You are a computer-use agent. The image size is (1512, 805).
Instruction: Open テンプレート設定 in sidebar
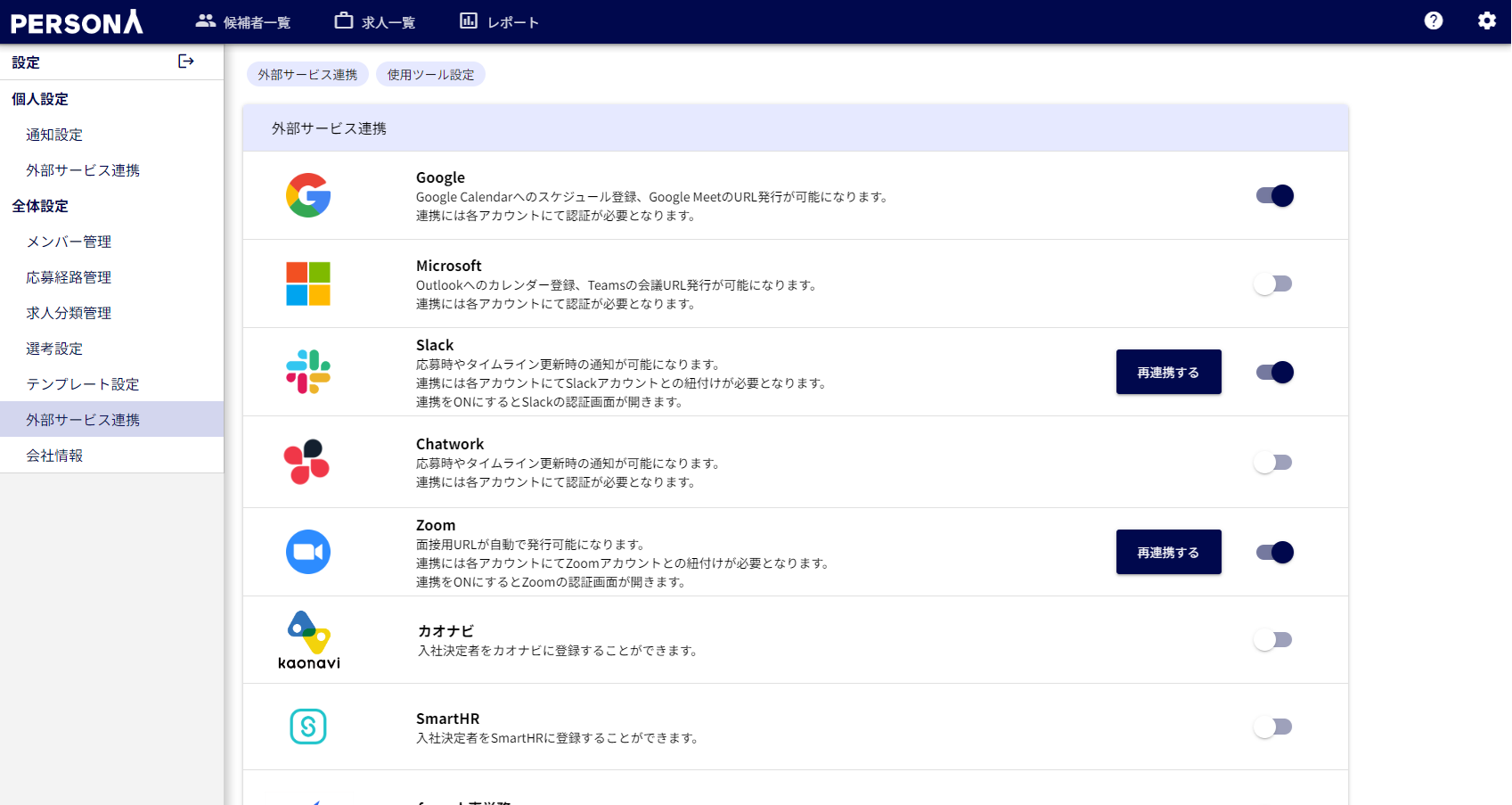111,384
